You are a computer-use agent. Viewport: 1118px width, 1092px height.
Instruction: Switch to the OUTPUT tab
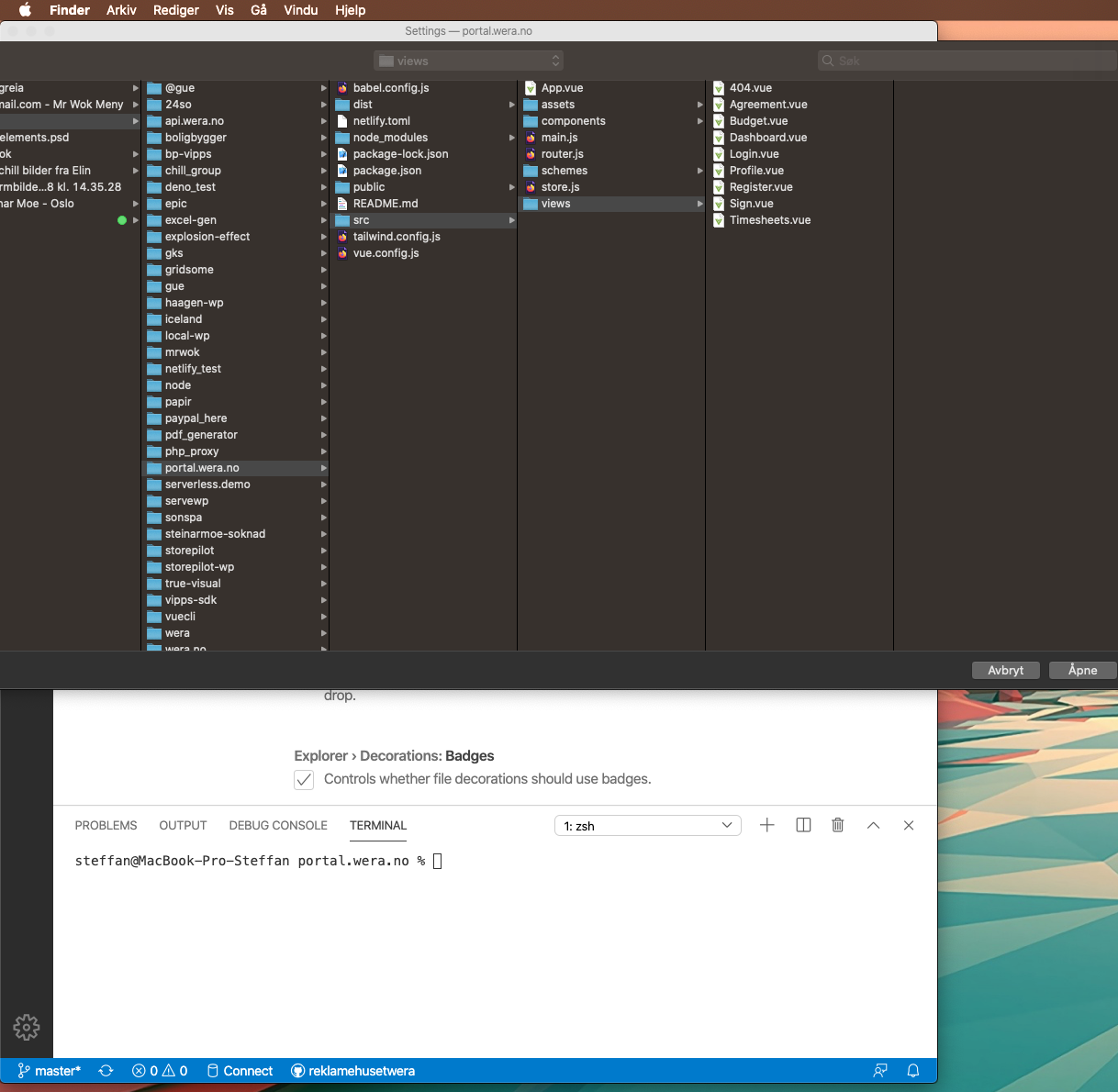click(x=183, y=826)
